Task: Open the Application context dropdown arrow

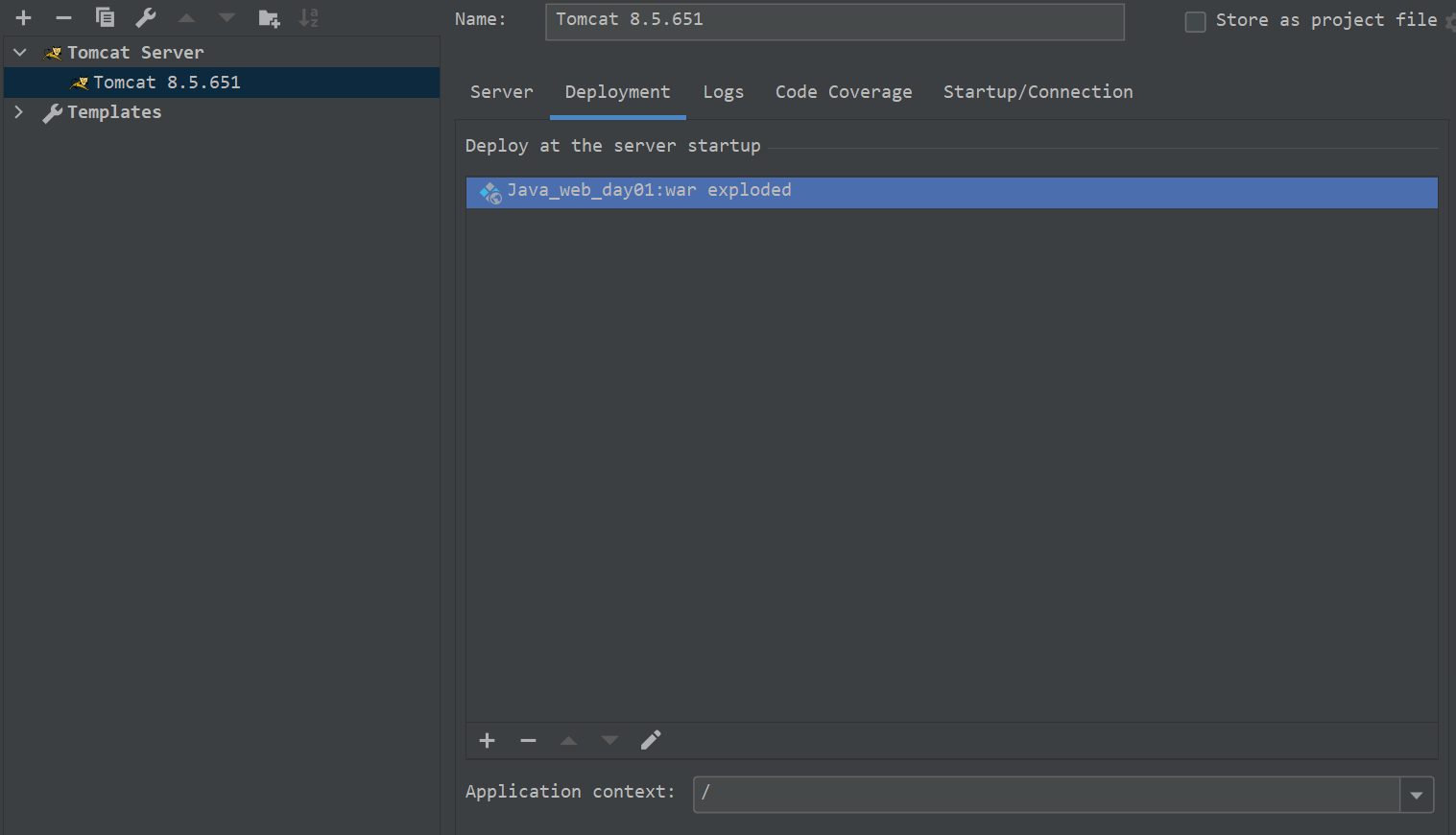Action: pyautogui.click(x=1417, y=795)
